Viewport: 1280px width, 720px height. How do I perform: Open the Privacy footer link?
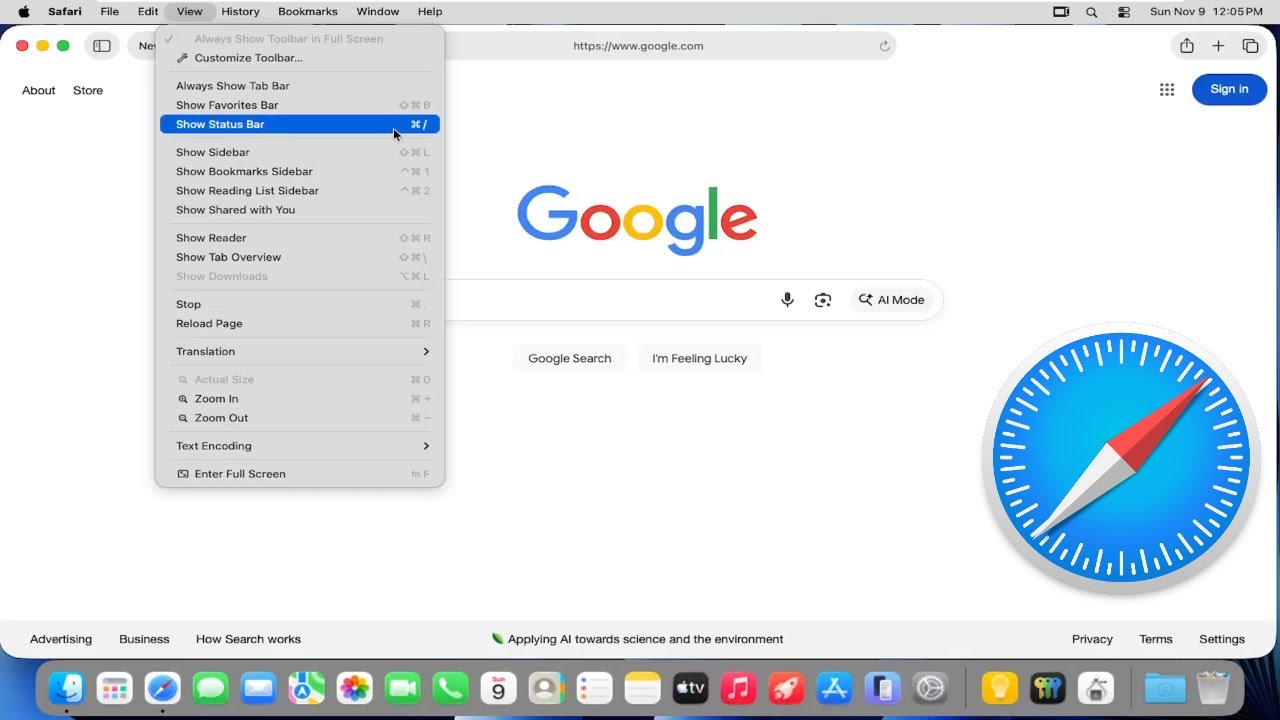pyautogui.click(x=1092, y=639)
